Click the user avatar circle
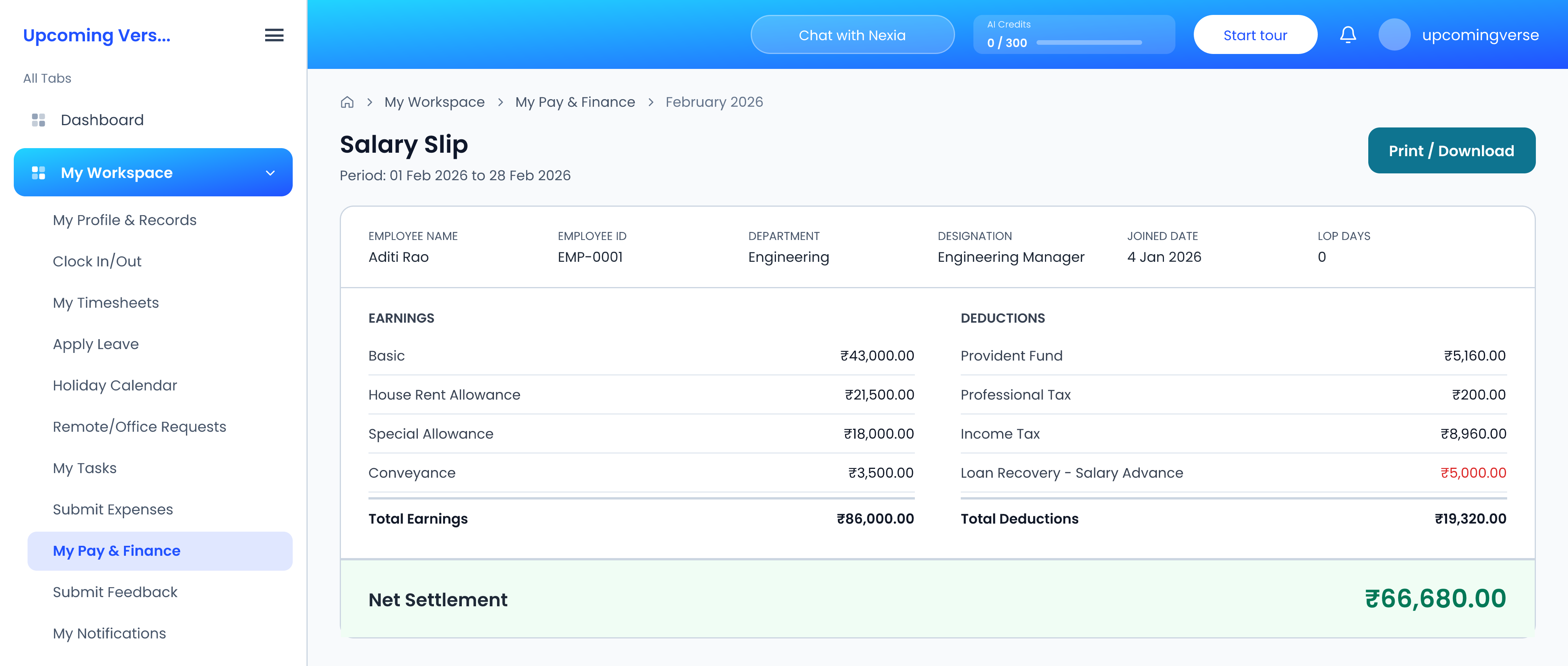 pos(1394,35)
